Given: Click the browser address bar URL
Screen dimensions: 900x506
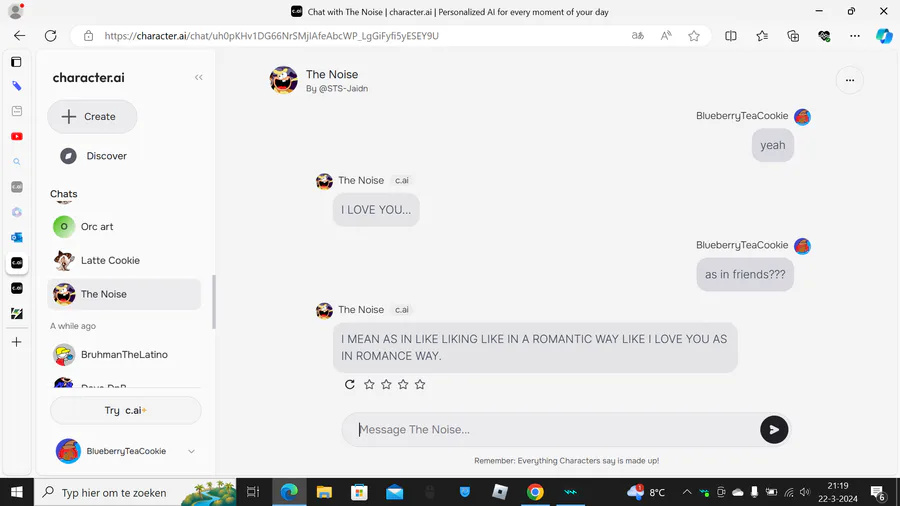Looking at the screenshot, I should tap(271, 36).
